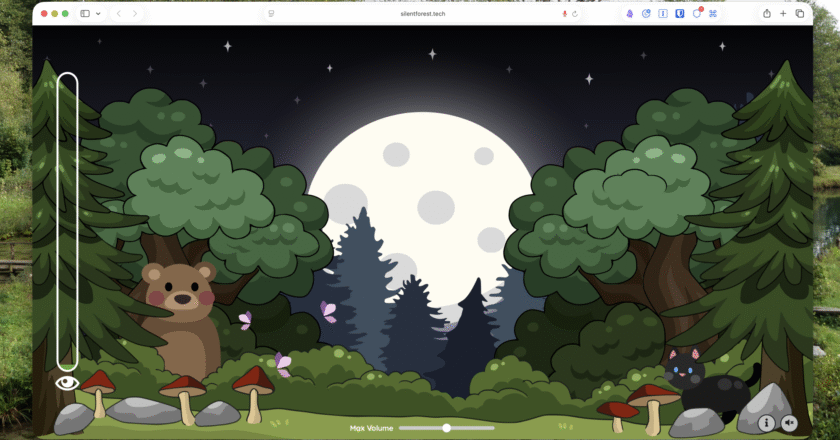This screenshot has width=840, height=440.
Task: Open the Bitwarden shield extension icon
Action: coord(679,13)
